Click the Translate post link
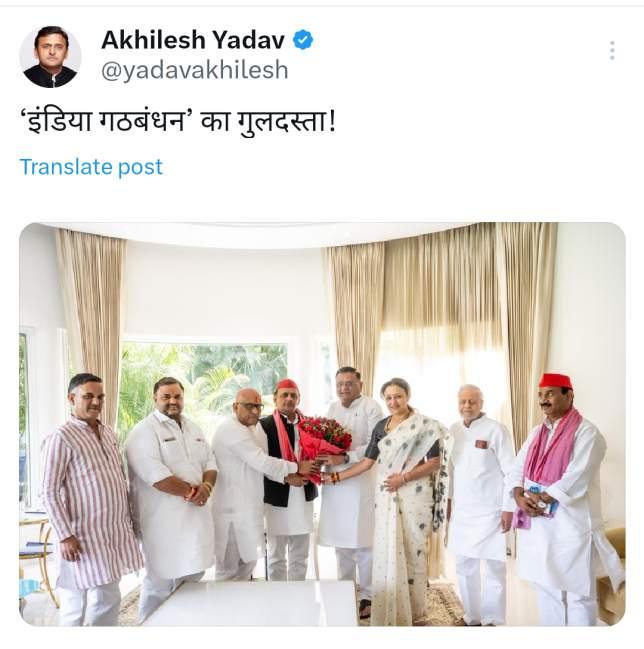644x649 pixels. 91,167
